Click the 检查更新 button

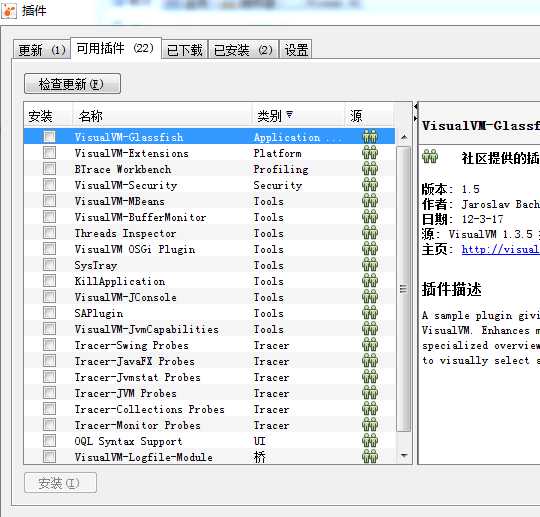pyautogui.click(x=72, y=84)
